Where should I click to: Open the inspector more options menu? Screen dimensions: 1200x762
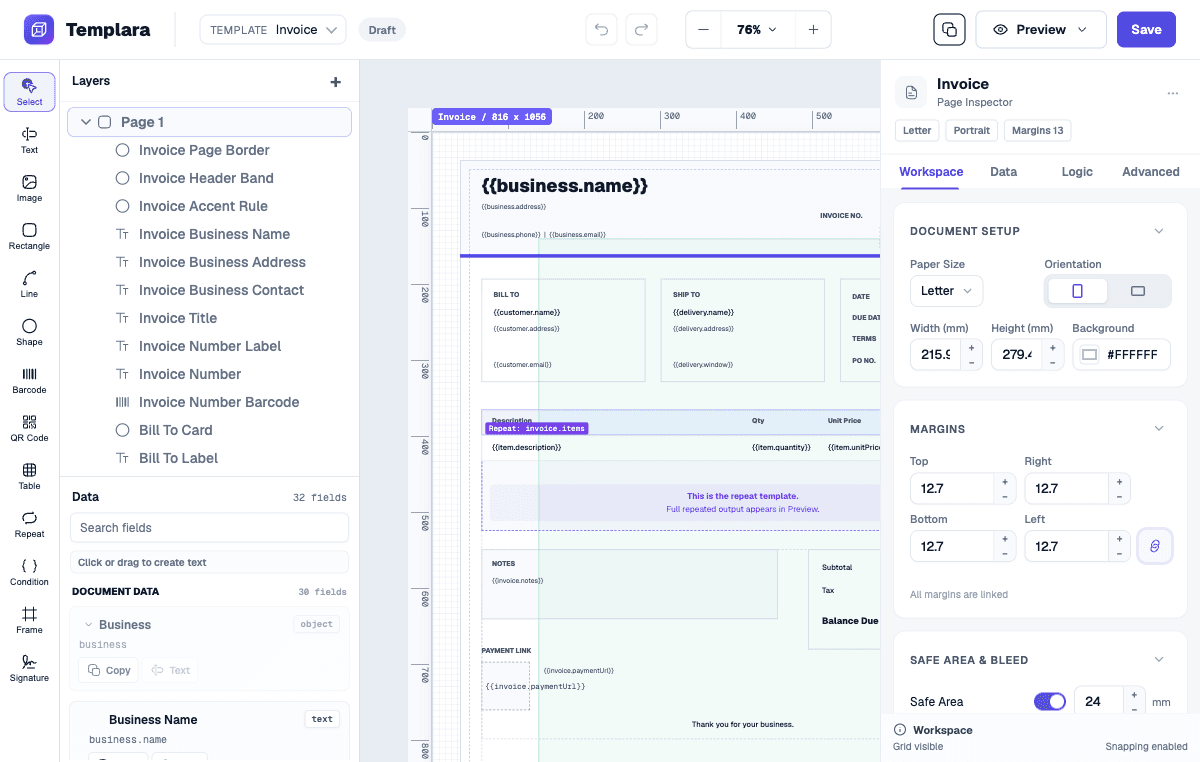1172,93
